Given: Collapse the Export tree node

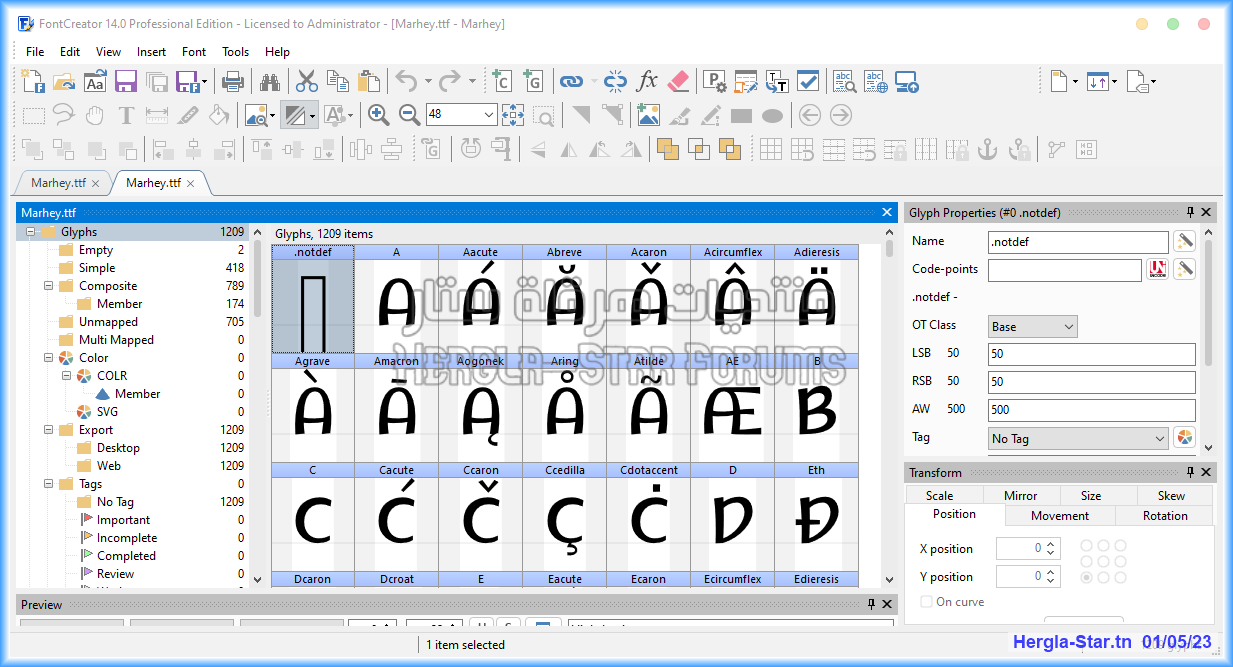Looking at the screenshot, I should [48, 430].
